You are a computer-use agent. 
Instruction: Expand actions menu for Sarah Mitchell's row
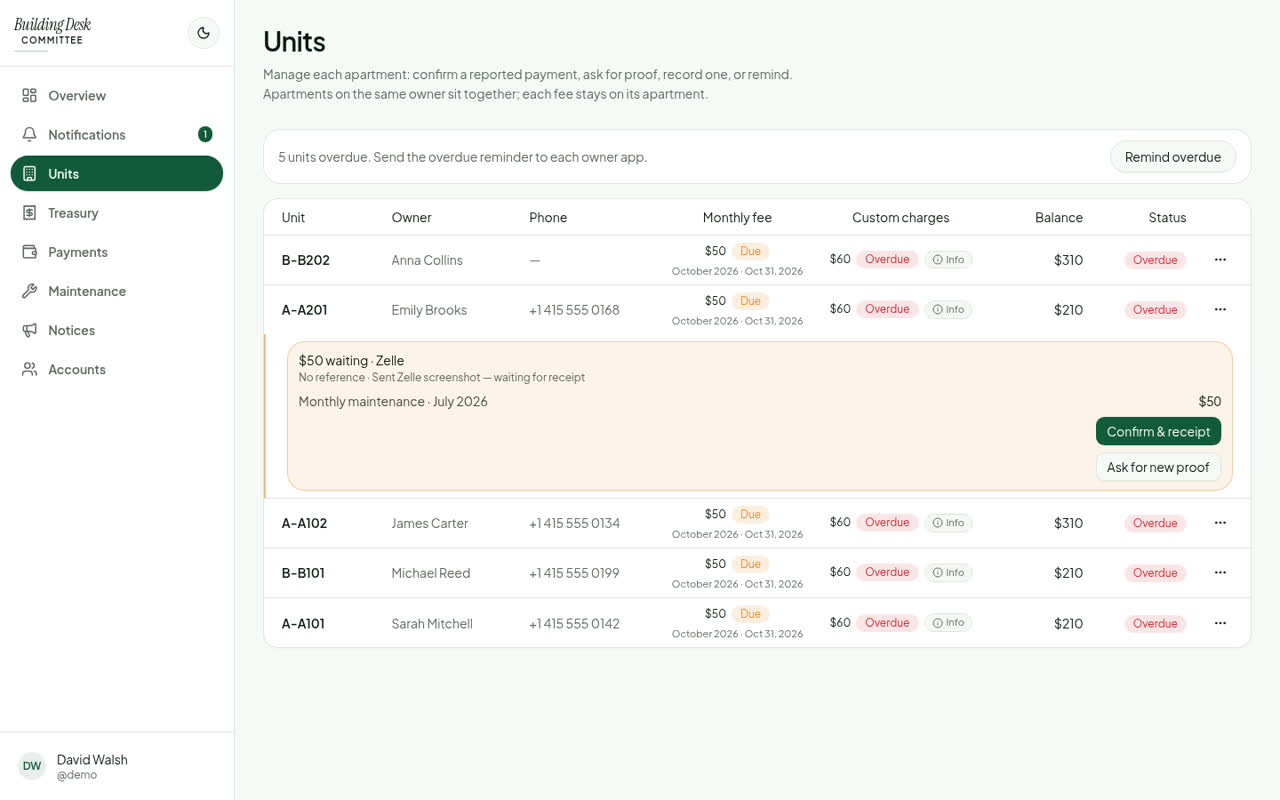pyautogui.click(x=1220, y=623)
